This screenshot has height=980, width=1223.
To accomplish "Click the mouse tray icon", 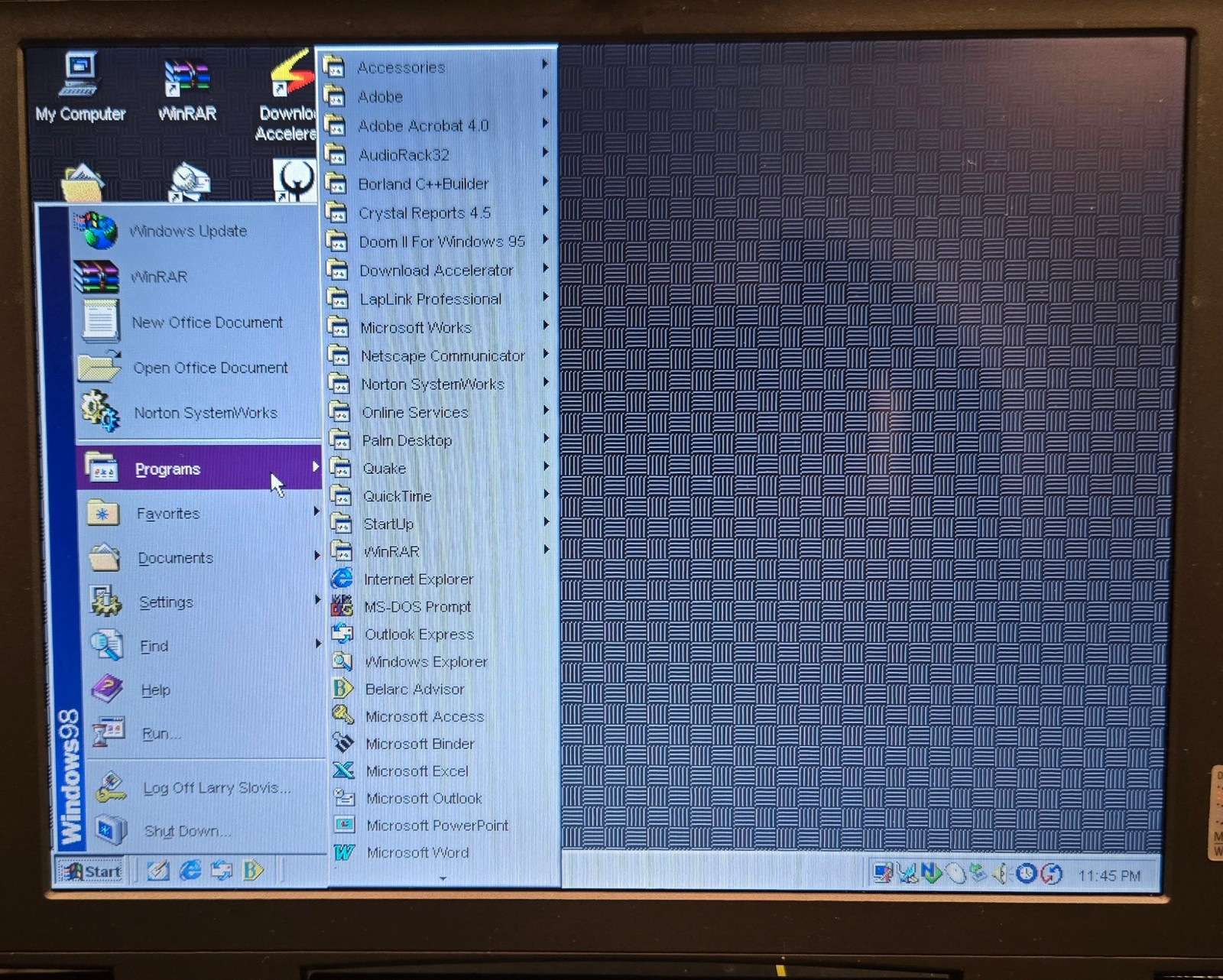I will pos(955,873).
